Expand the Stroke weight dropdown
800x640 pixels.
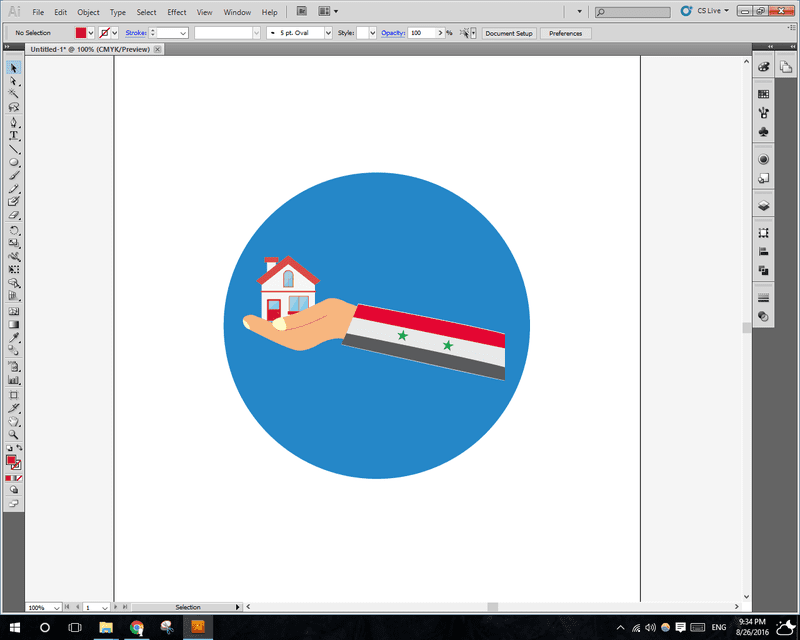point(183,33)
